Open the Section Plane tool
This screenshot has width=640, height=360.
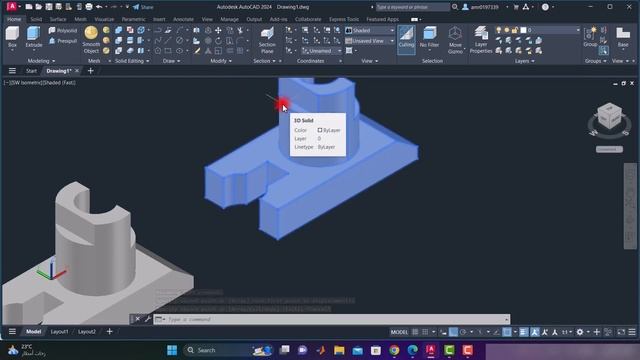(267, 40)
